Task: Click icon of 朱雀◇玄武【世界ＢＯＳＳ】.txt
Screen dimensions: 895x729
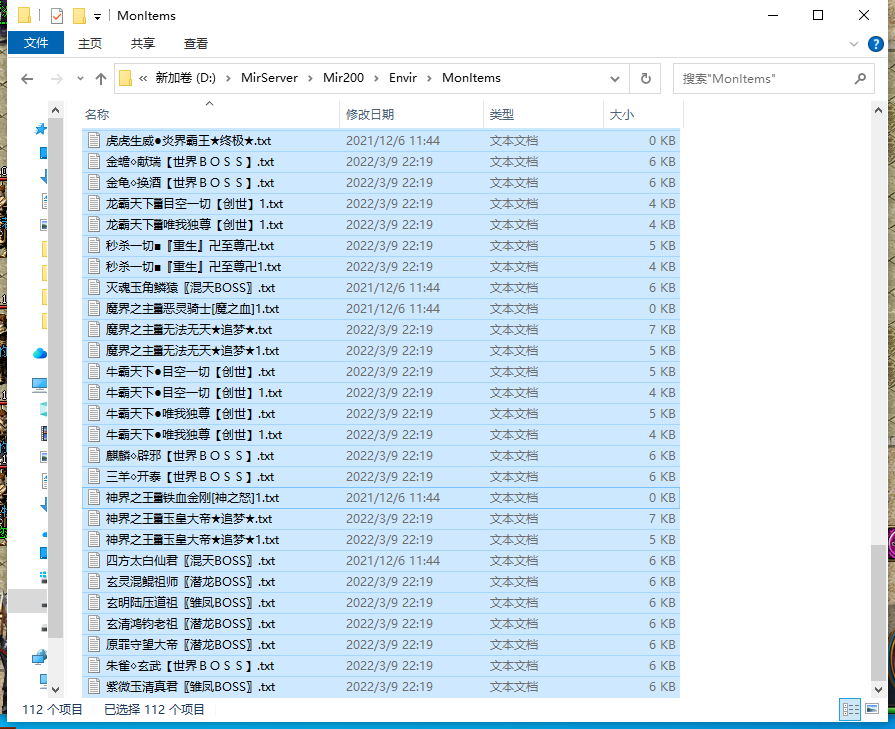Action: (x=94, y=665)
